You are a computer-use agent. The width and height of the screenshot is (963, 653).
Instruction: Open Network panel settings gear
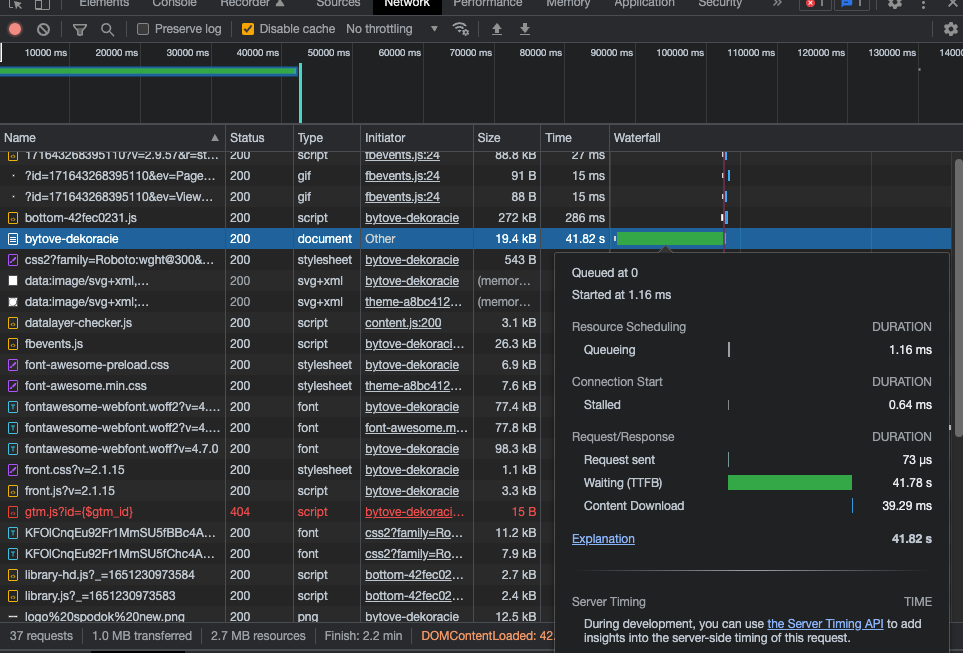point(950,29)
